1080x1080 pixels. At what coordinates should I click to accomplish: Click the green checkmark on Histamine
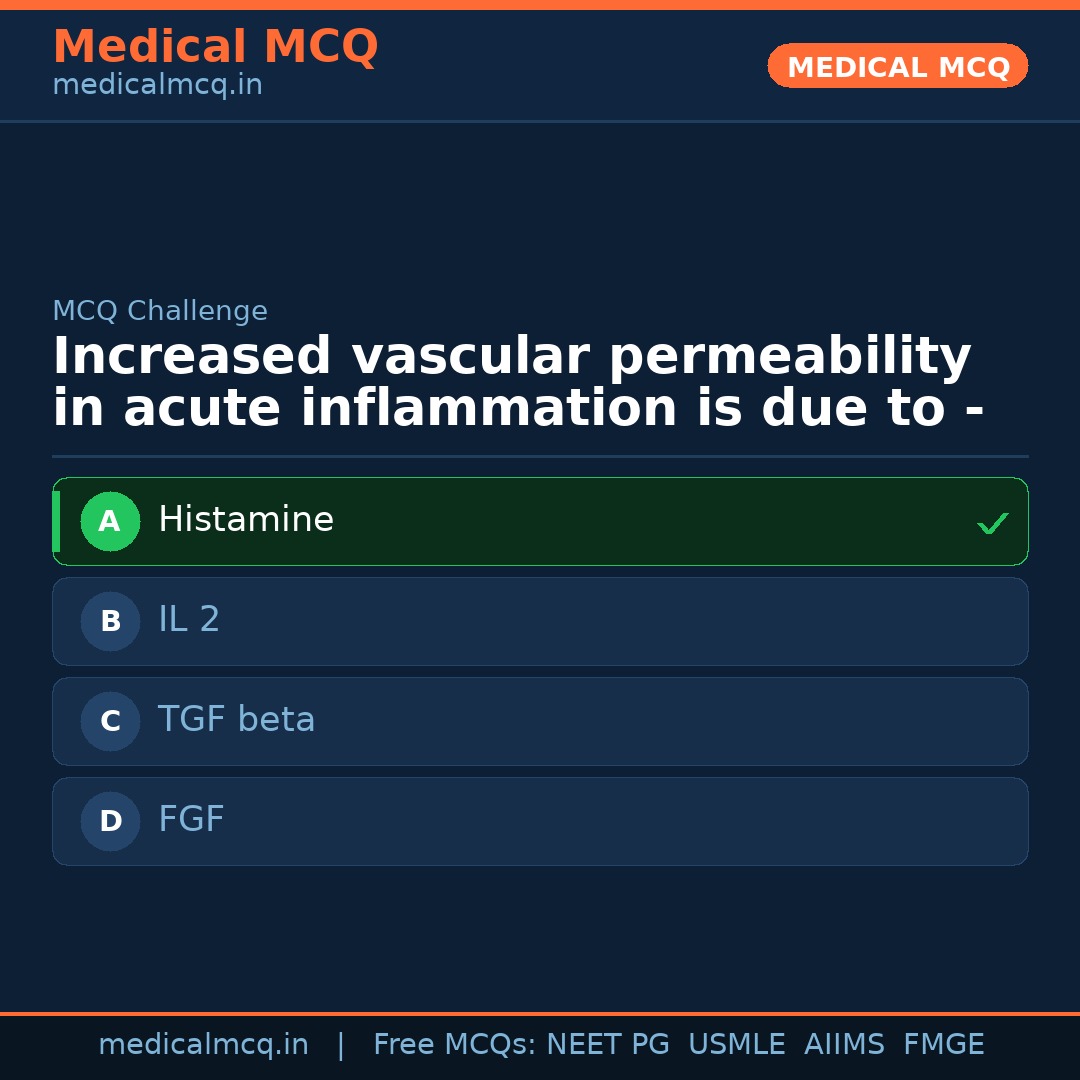point(992,523)
